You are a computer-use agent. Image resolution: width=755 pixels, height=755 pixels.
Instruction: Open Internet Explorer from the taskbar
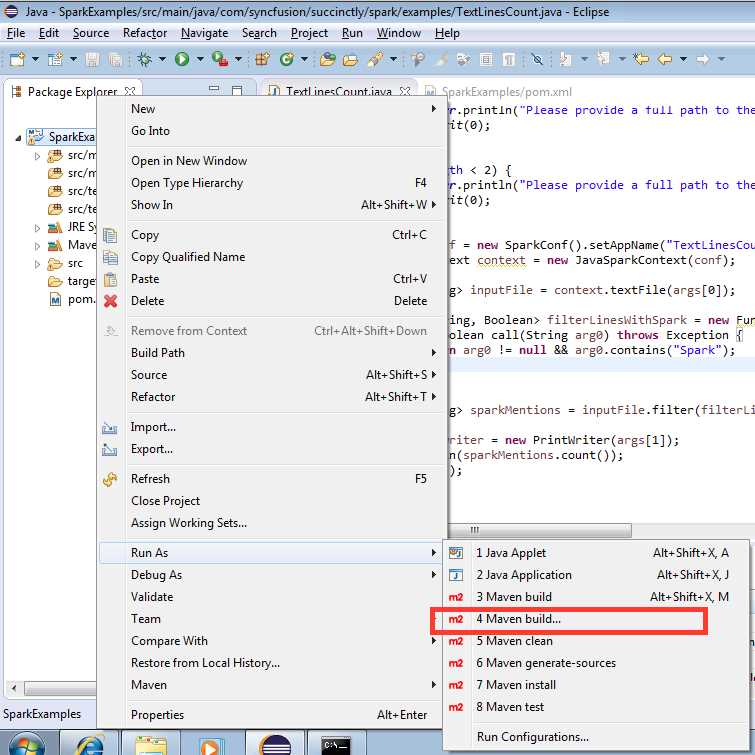tap(89, 744)
